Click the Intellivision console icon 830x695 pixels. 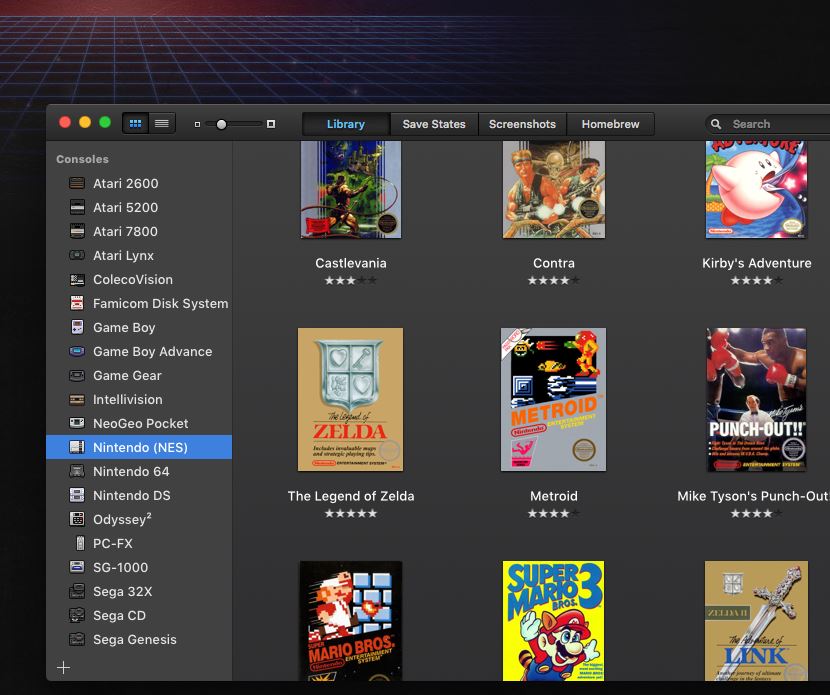pos(77,399)
